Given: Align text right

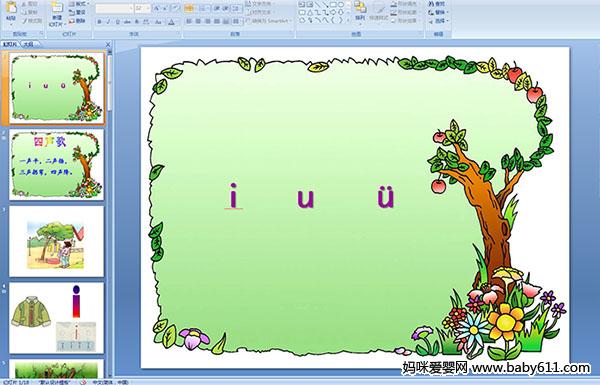Looking at the screenshot, I should (x=207, y=21).
